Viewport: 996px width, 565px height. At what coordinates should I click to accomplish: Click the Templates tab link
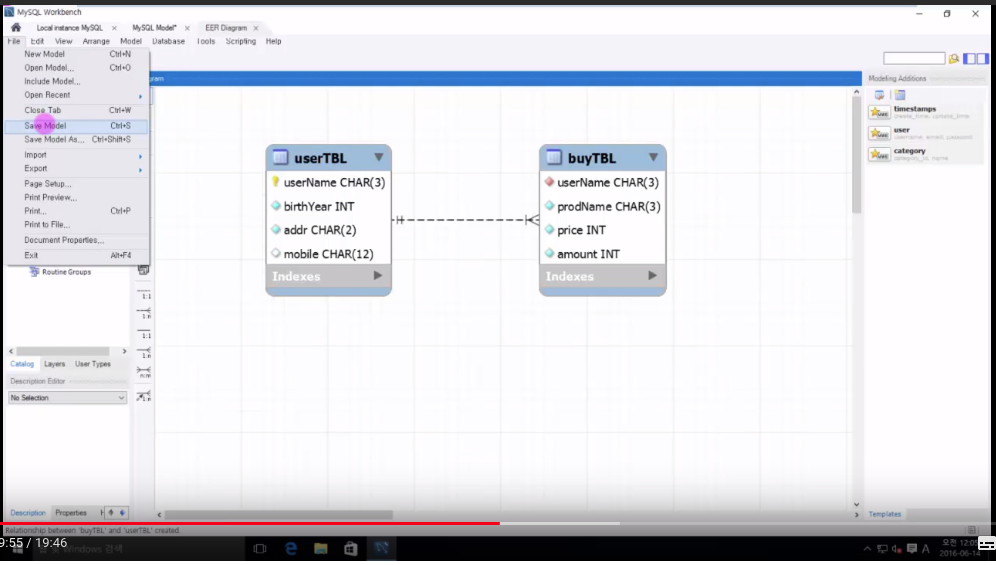coord(885,514)
